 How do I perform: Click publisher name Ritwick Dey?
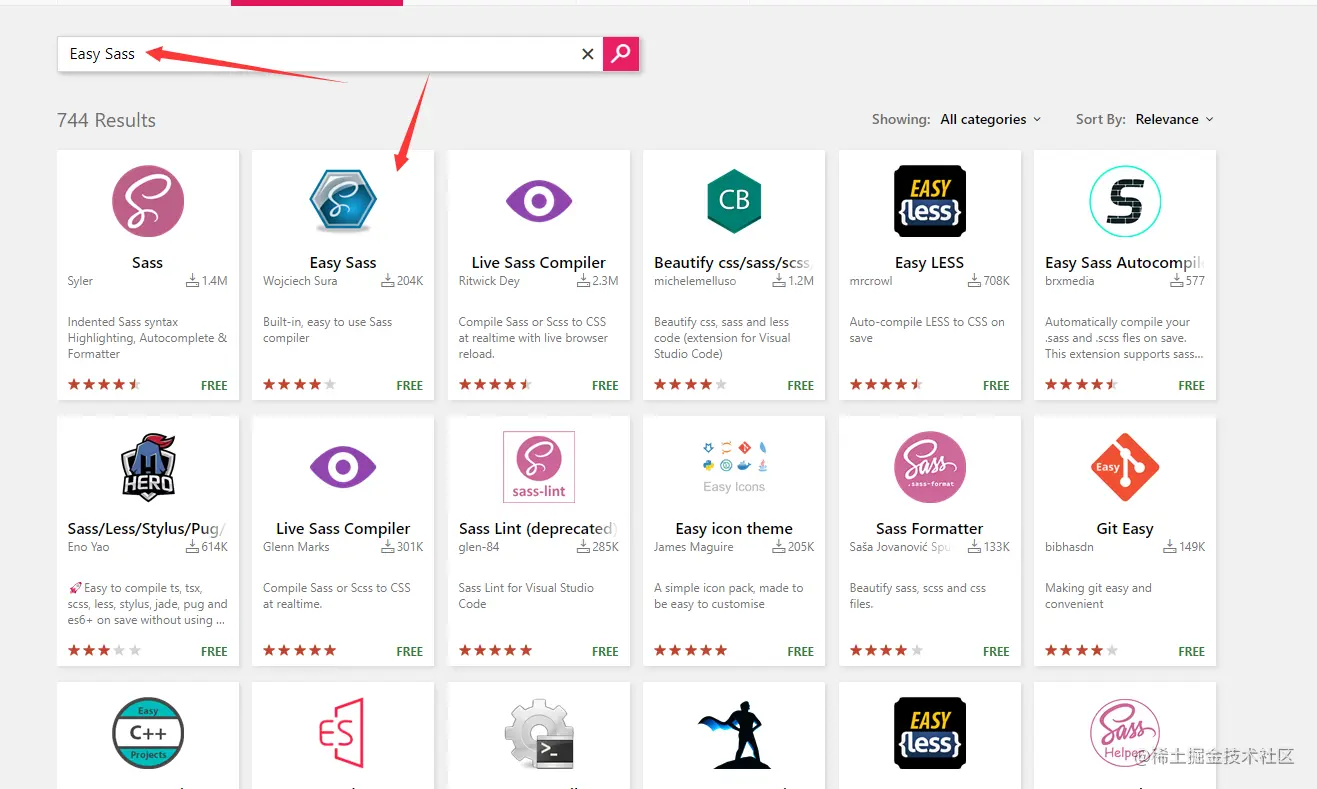(491, 281)
